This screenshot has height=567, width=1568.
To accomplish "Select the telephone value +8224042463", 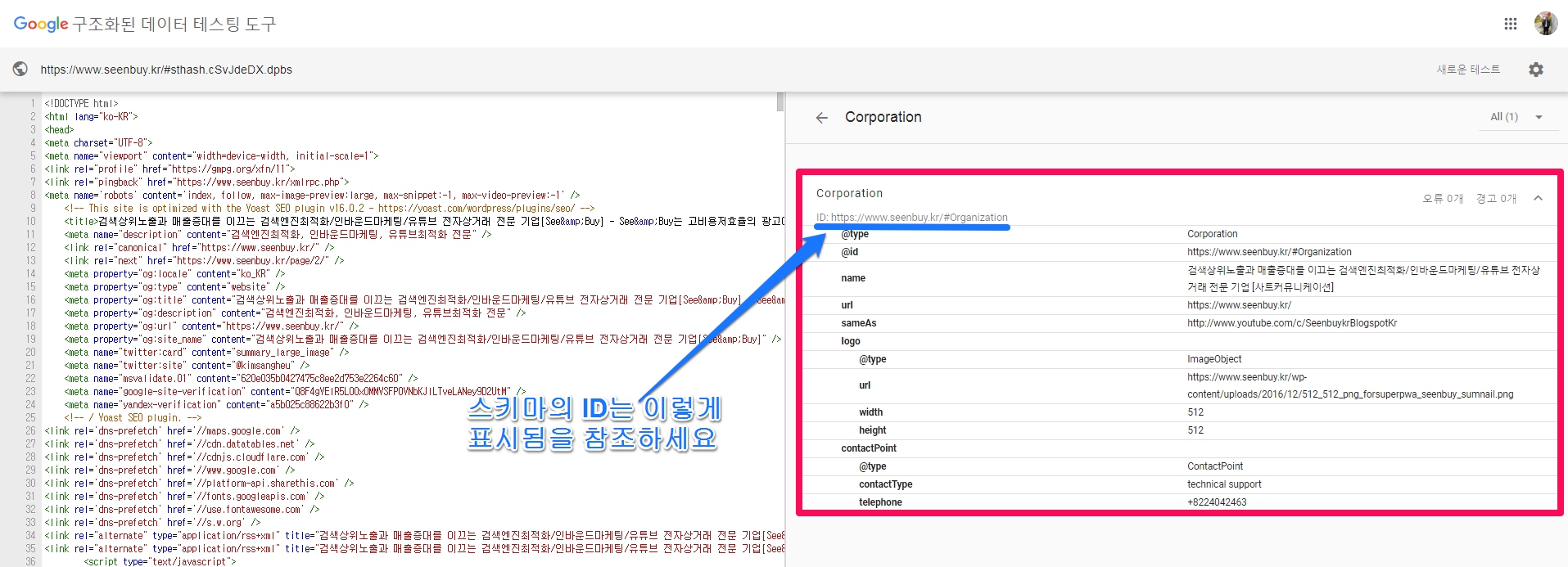I will (1217, 502).
